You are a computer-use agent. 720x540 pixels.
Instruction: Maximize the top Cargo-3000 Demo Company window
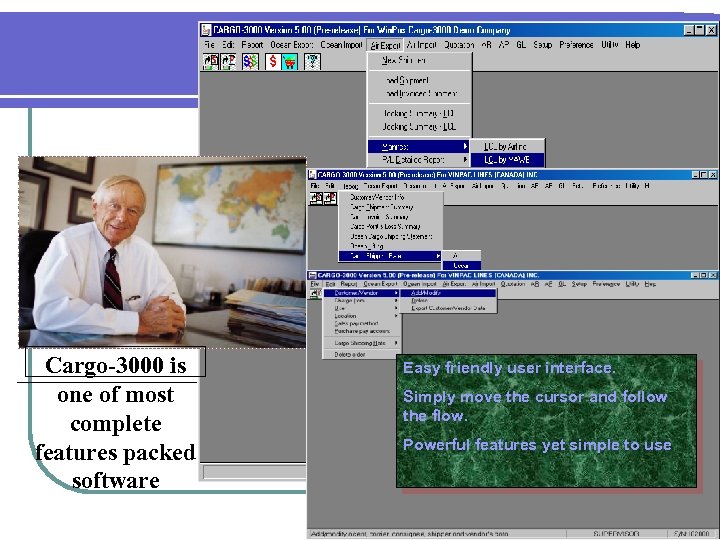699,30
